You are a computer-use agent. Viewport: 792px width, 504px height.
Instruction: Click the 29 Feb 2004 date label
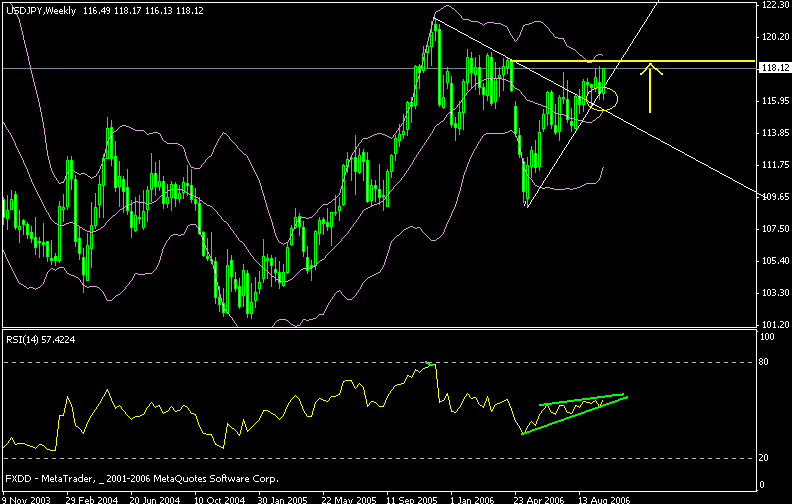pyautogui.click(x=91, y=499)
